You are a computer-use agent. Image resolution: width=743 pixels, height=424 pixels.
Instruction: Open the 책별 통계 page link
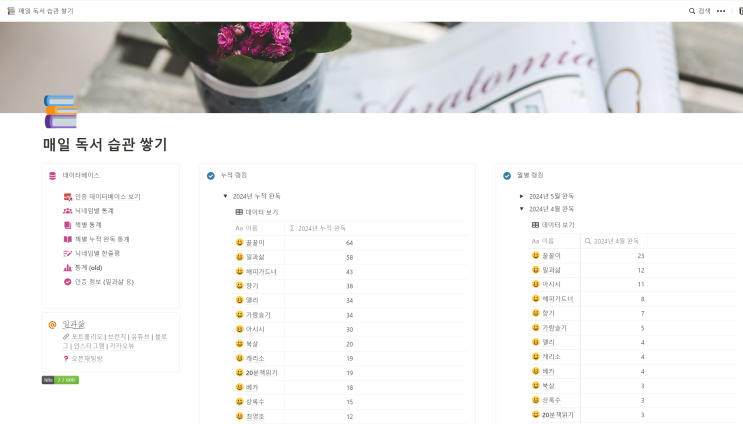[88, 225]
